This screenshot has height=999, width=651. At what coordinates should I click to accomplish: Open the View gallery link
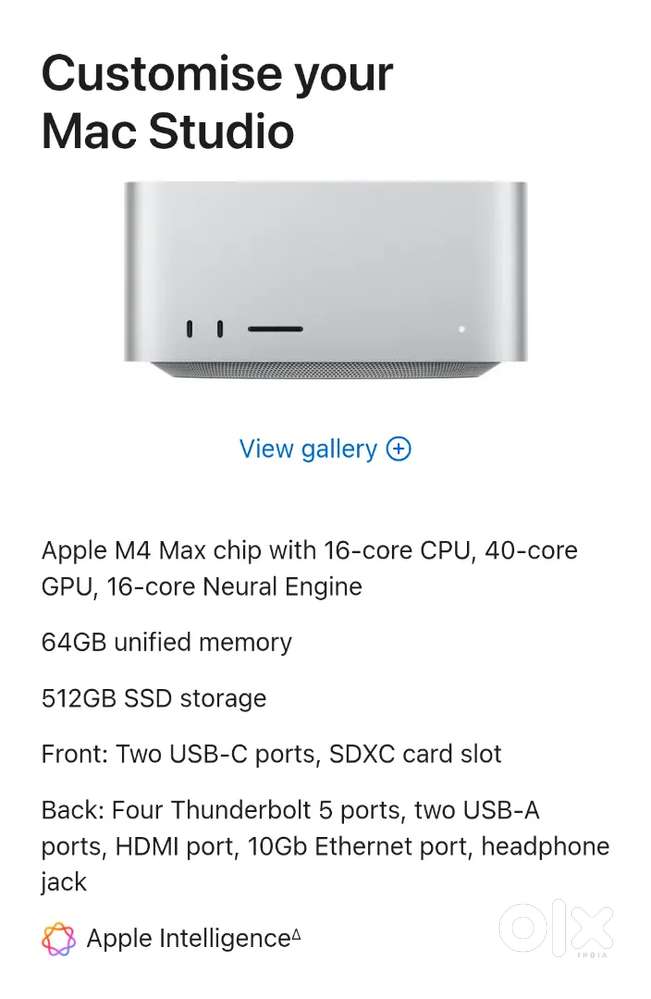[x=310, y=449]
